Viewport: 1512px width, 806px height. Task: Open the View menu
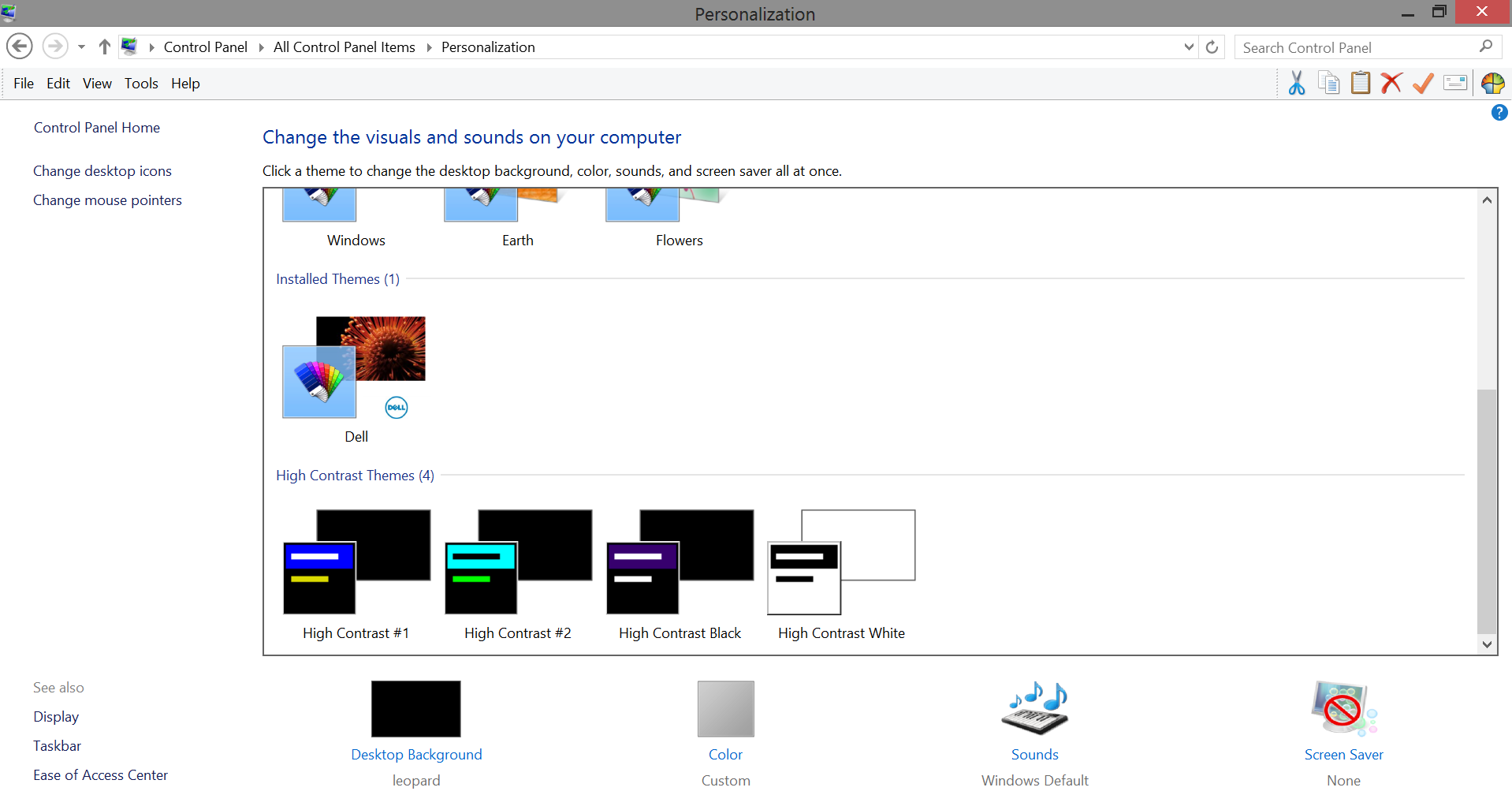point(96,83)
